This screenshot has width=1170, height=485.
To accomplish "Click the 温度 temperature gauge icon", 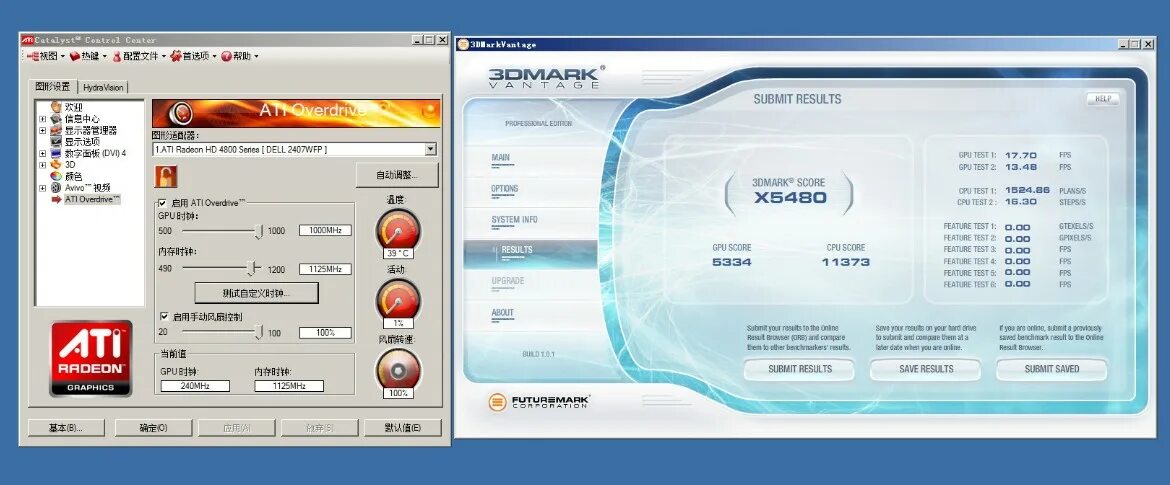I will pos(398,229).
